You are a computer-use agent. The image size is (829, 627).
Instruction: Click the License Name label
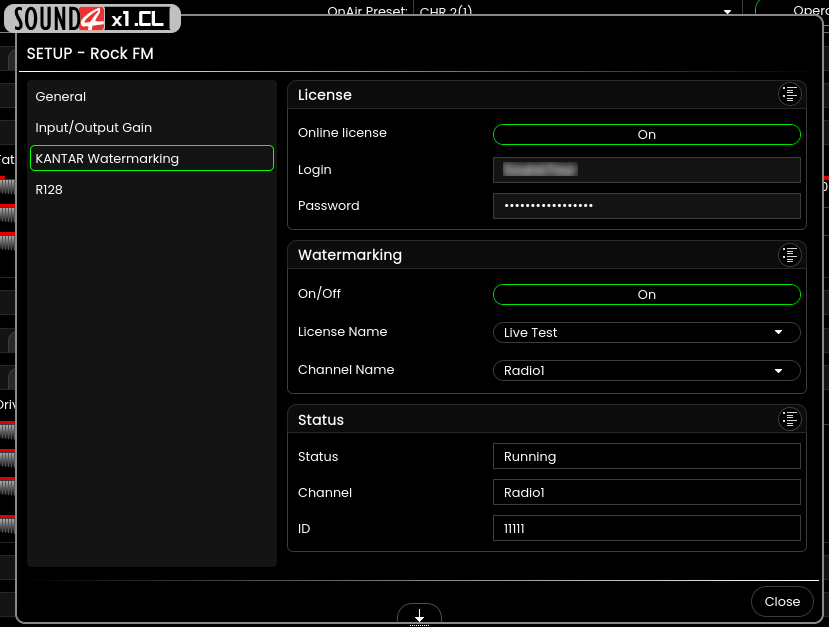343,331
